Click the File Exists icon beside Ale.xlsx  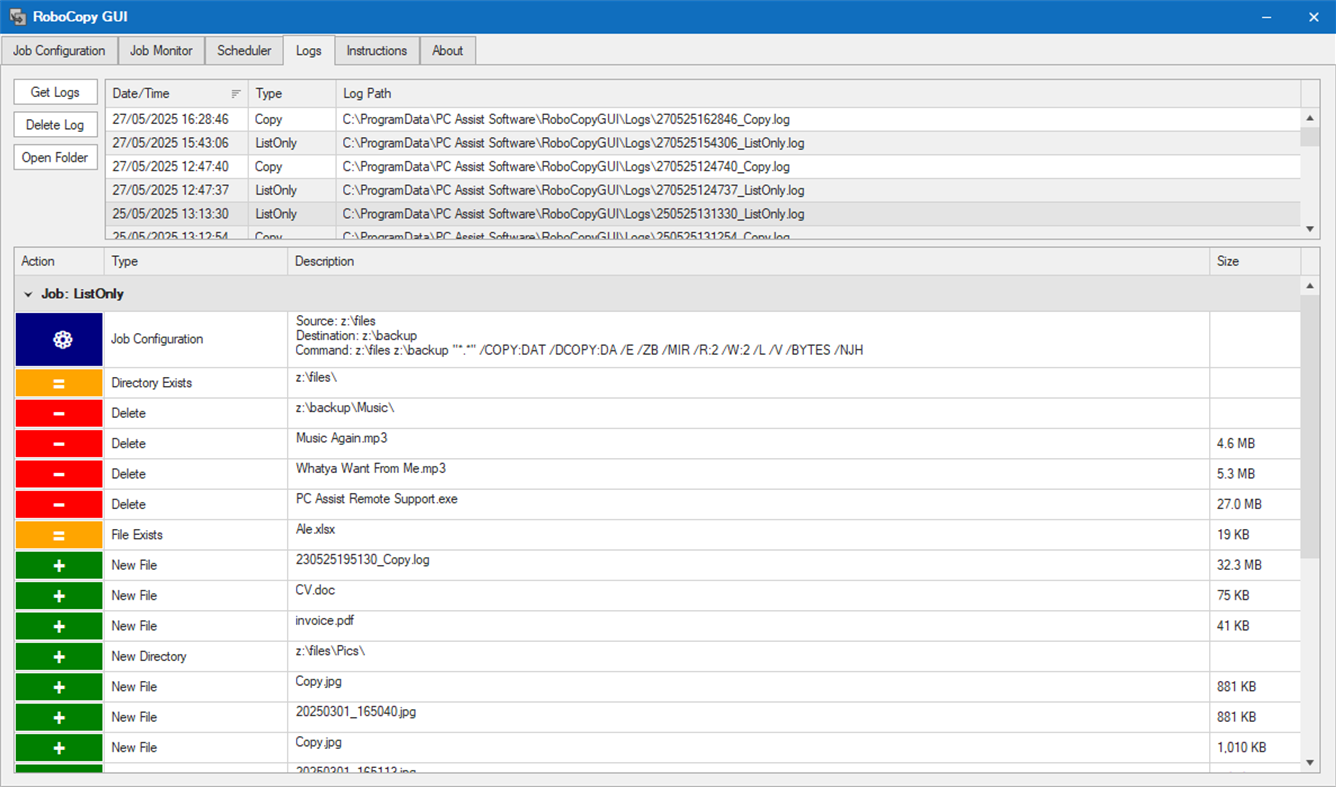58,534
